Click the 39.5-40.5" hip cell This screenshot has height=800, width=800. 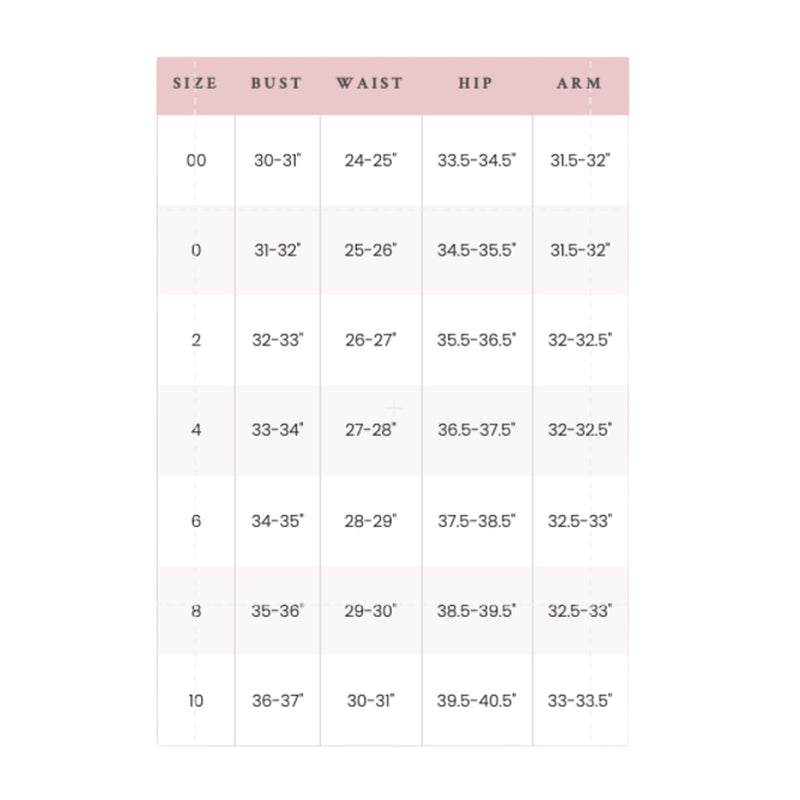477,701
